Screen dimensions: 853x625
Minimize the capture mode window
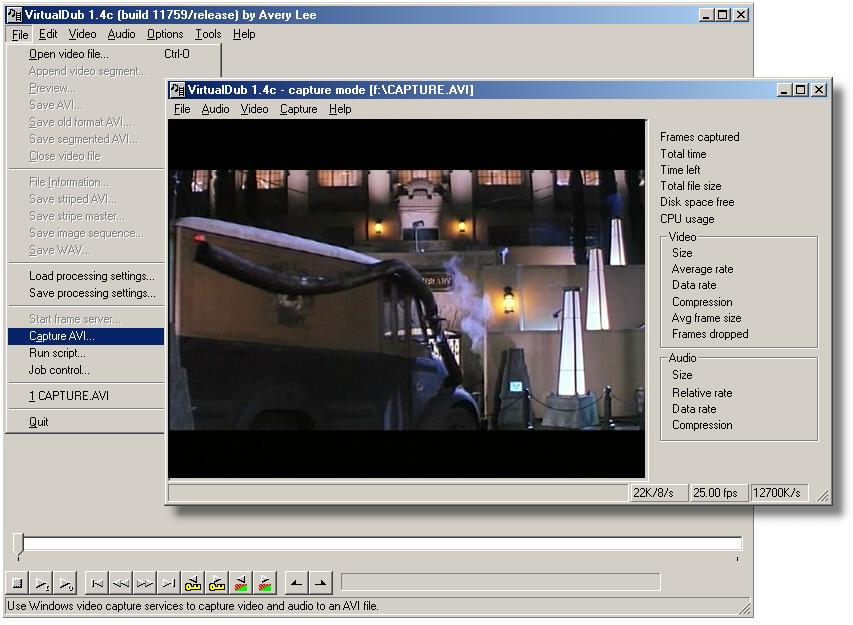pyautogui.click(x=784, y=90)
